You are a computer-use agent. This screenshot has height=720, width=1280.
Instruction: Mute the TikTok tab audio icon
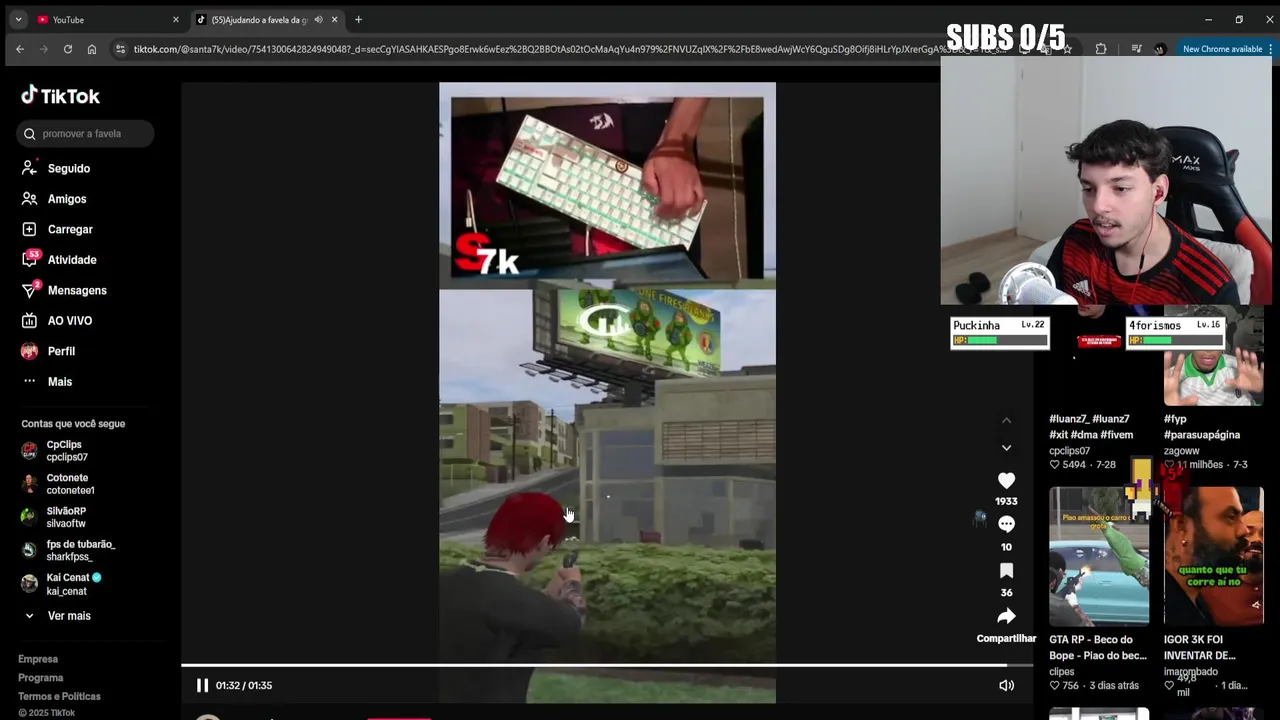pos(318,20)
